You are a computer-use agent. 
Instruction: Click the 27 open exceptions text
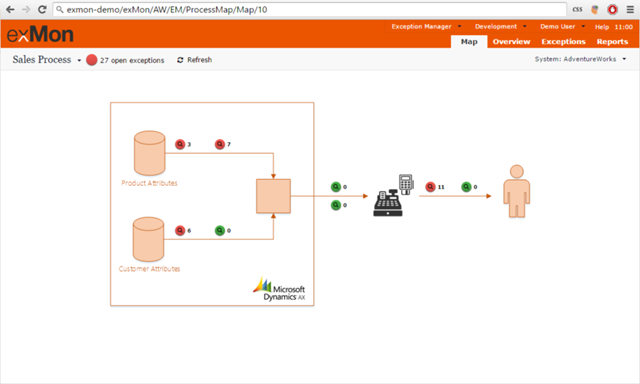[132, 60]
